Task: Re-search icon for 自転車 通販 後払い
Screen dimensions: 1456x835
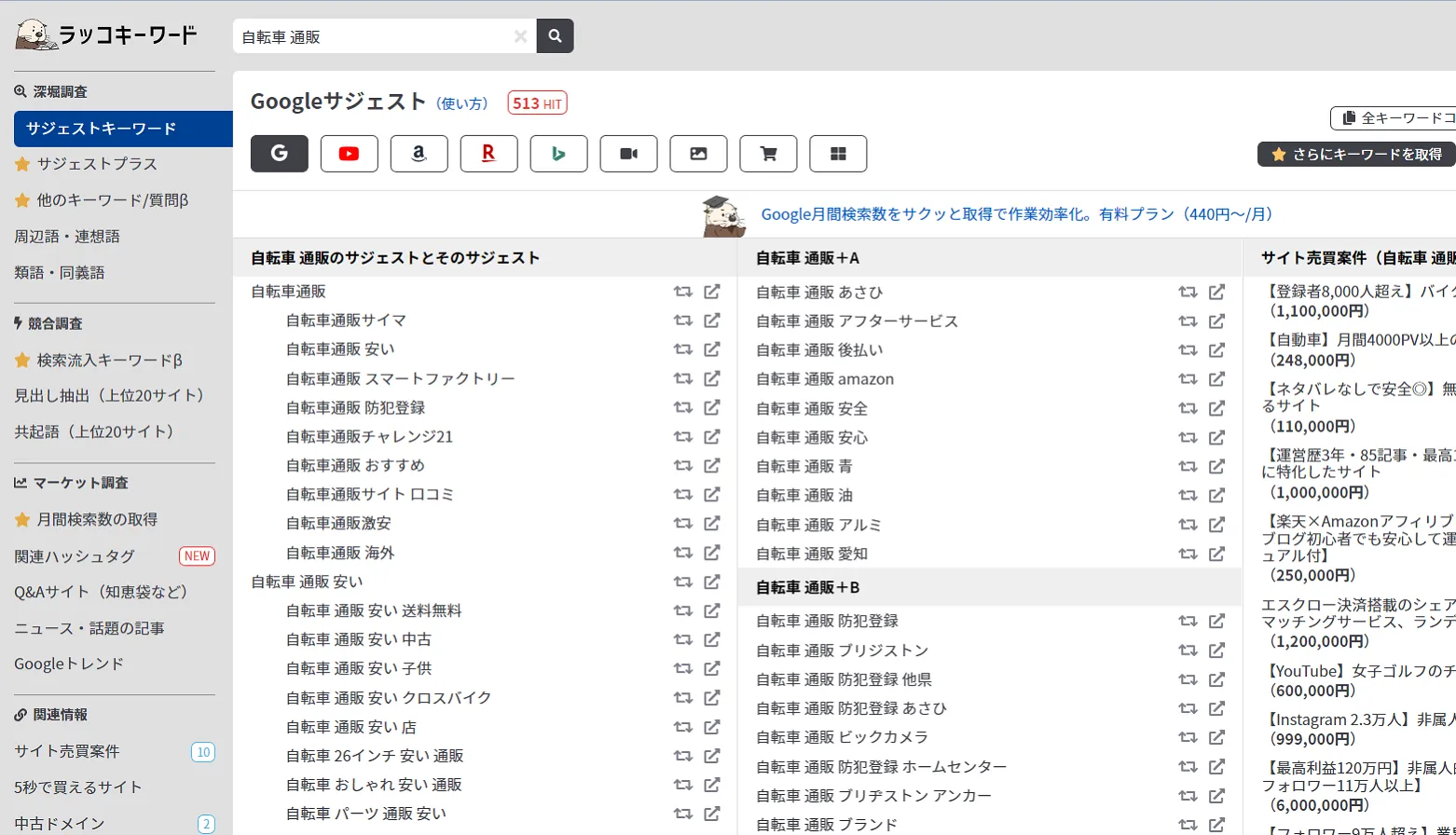Action: click(1188, 350)
